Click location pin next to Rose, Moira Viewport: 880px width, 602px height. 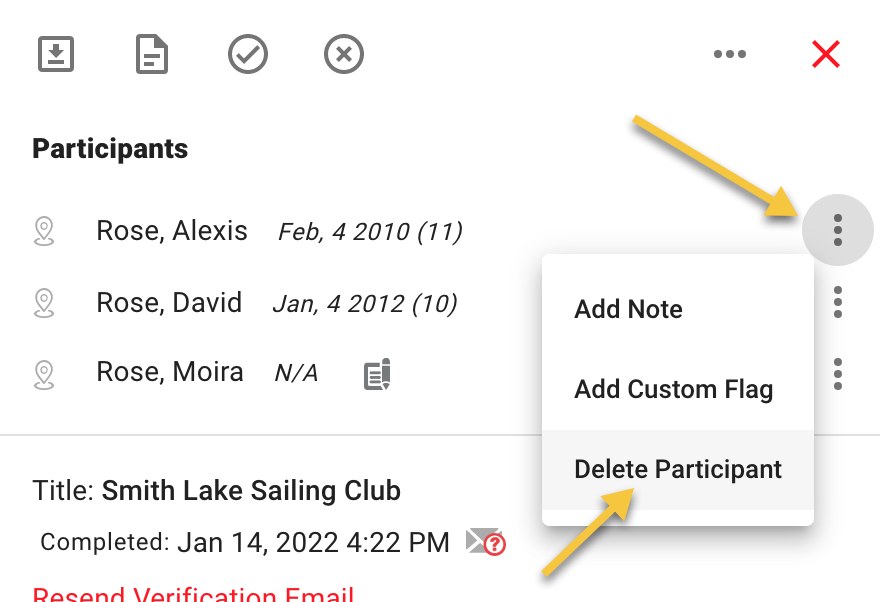[x=44, y=375]
